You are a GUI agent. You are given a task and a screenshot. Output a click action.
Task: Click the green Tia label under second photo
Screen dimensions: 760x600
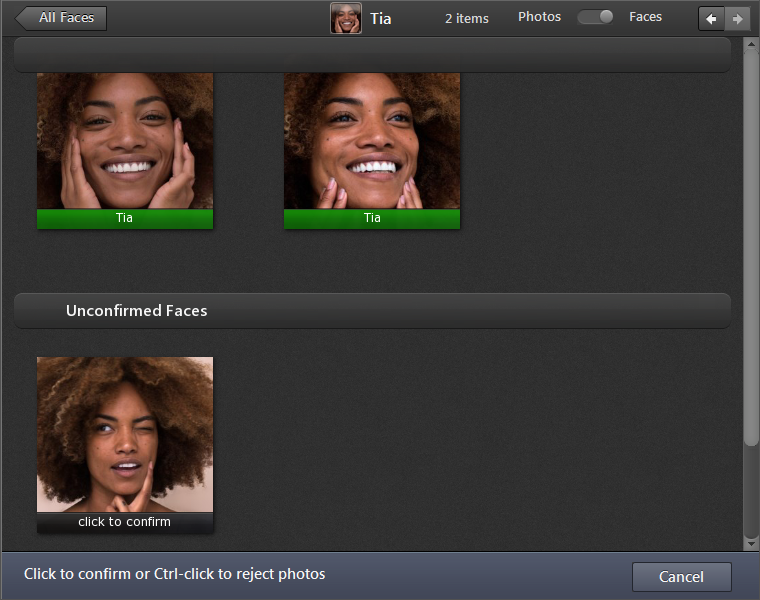click(x=372, y=219)
